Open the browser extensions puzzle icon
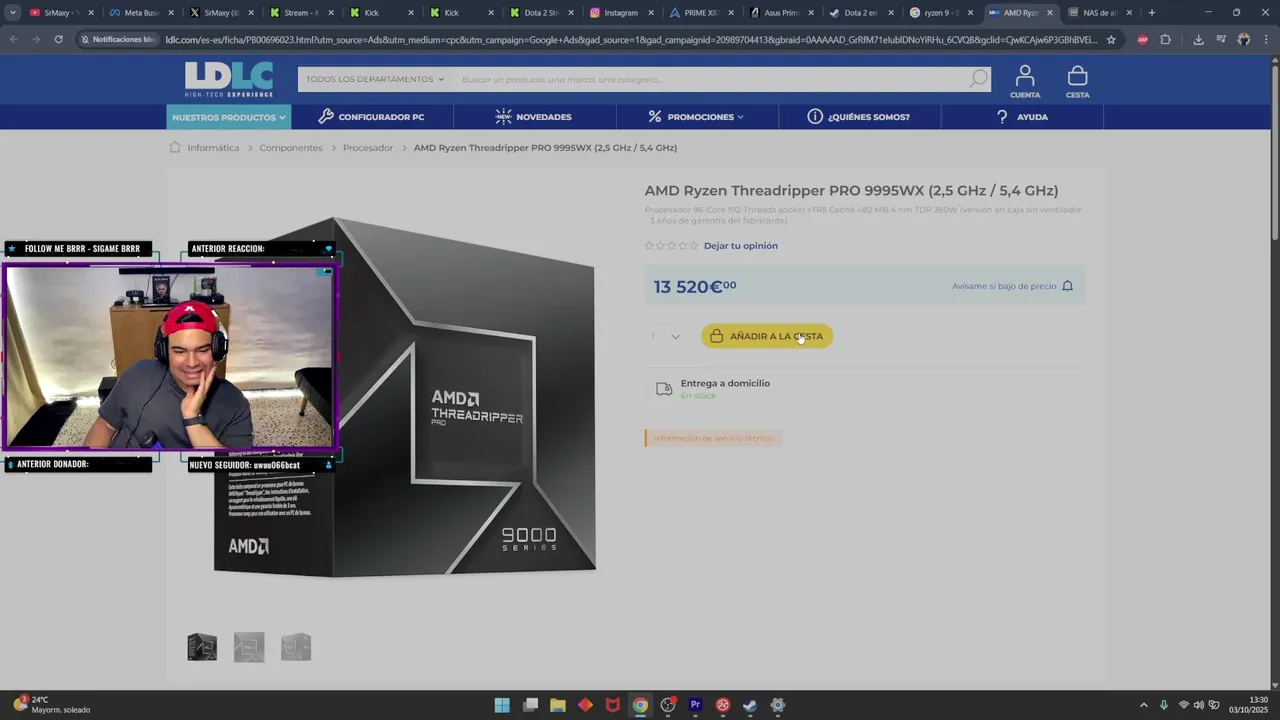The height and width of the screenshot is (720, 1280). pyautogui.click(x=1165, y=40)
